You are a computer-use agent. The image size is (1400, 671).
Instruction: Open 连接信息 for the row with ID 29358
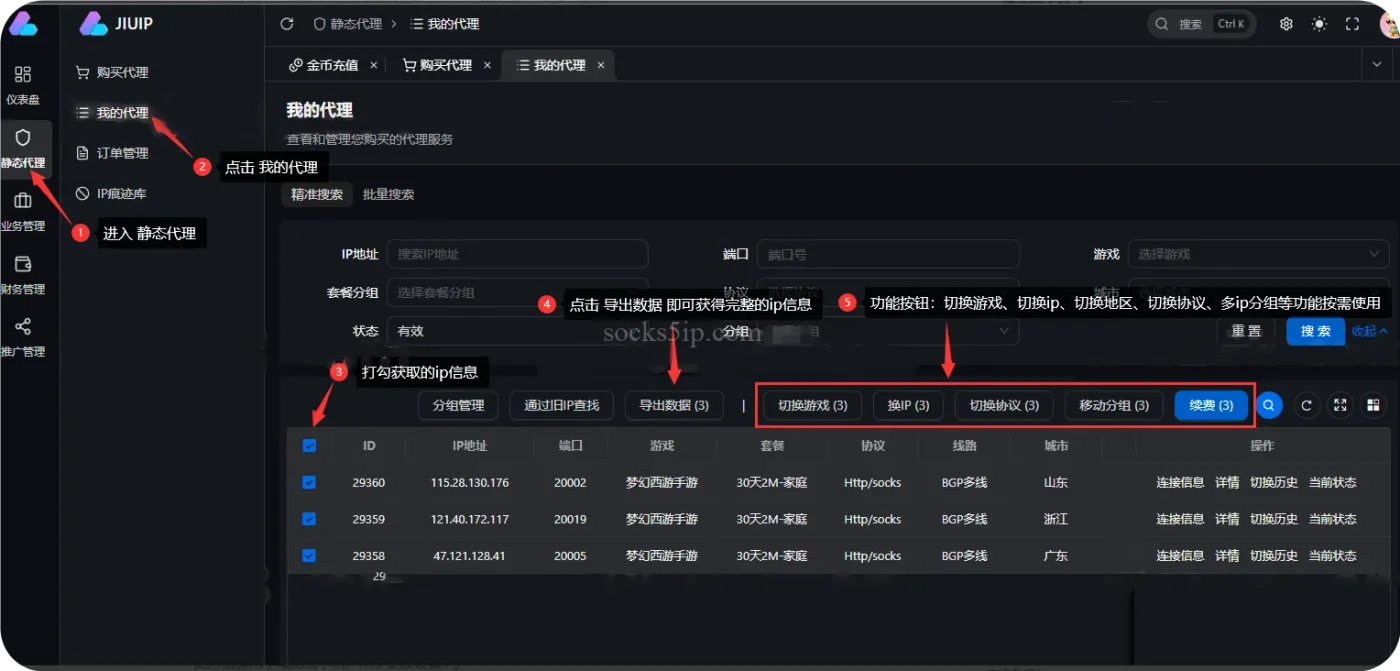1180,555
